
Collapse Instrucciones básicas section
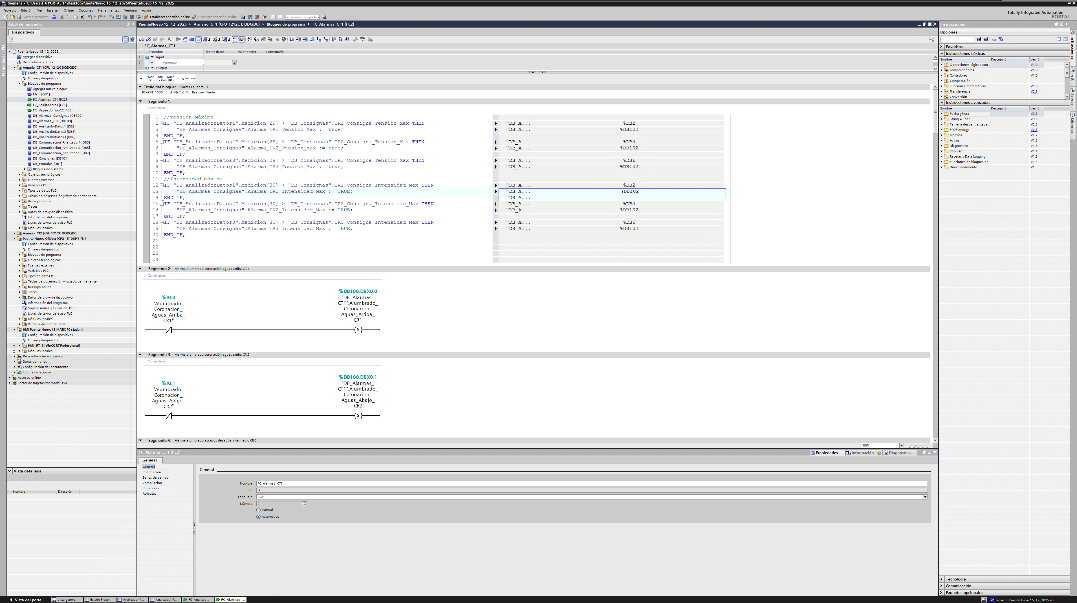(x=942, y=54)
